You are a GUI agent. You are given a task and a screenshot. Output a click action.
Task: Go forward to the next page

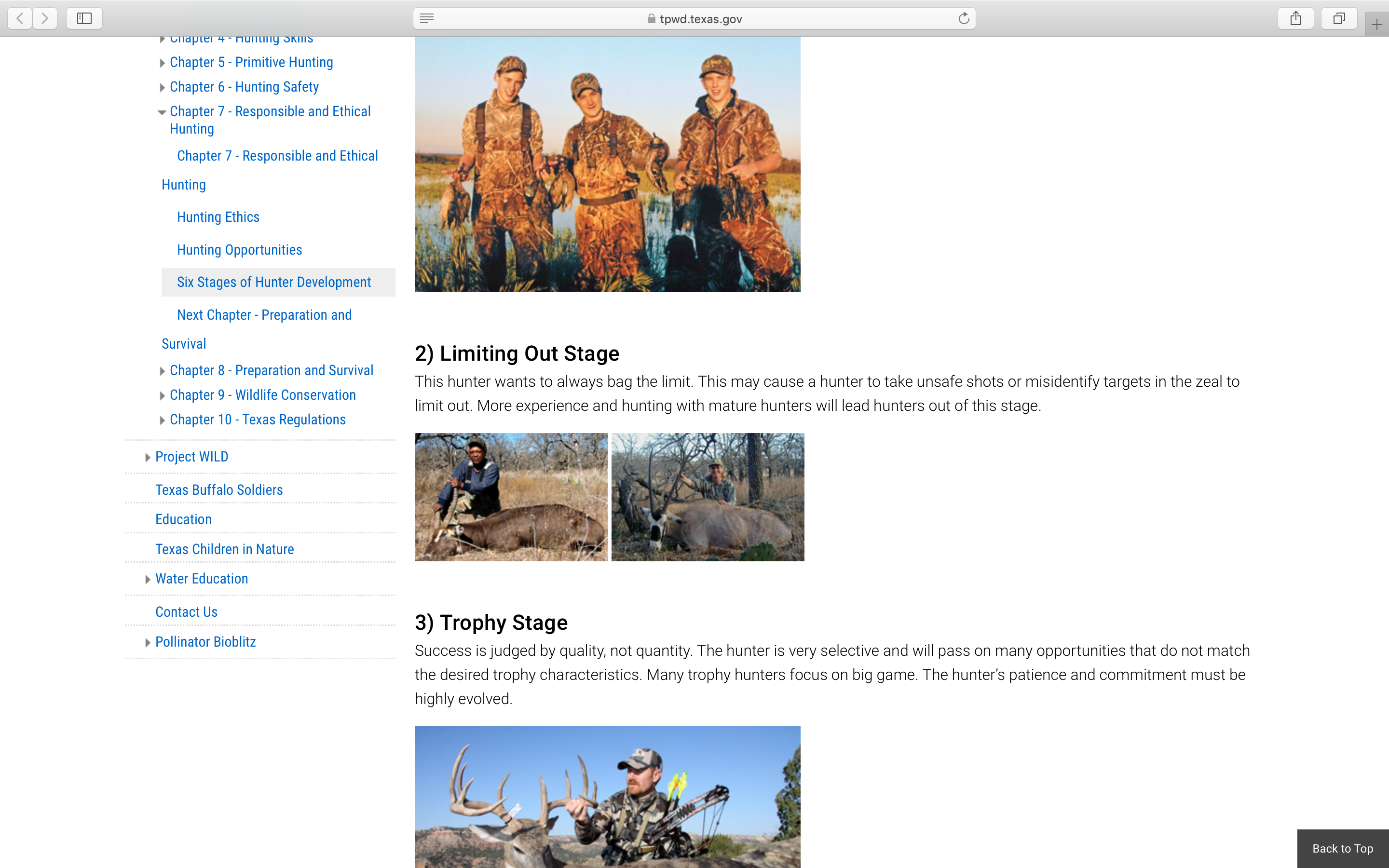tap(45, 18)
